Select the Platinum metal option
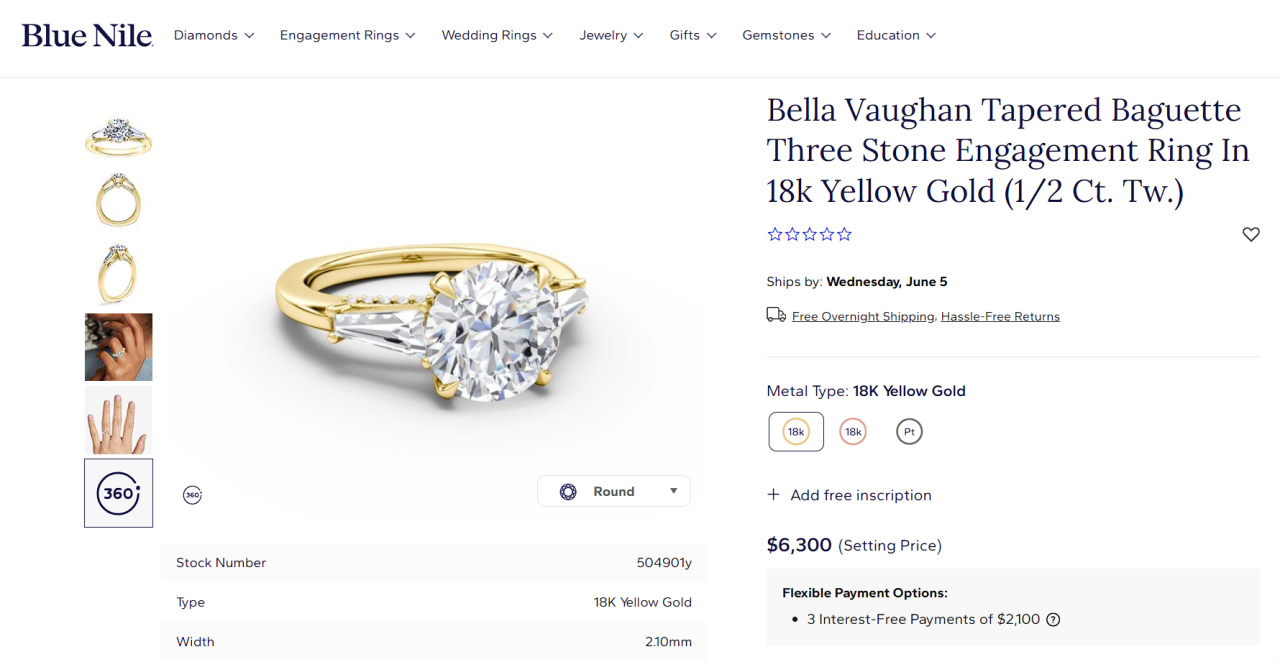The width and height of the screenshot is (1280, 662). tap(909, 432)
